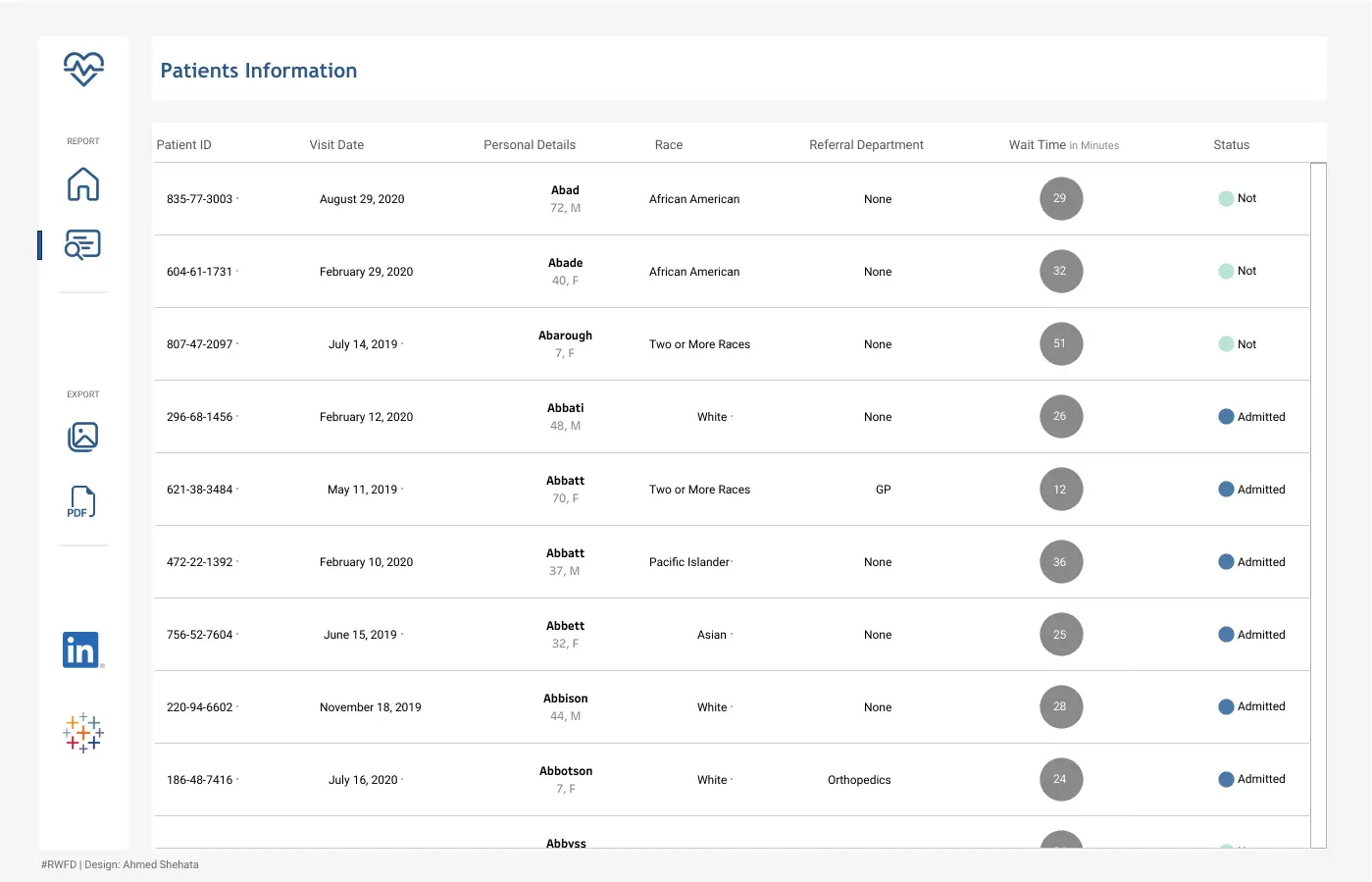Click the Visit Date column header
The image size is (1372, 882).
[x=336, y=145]
